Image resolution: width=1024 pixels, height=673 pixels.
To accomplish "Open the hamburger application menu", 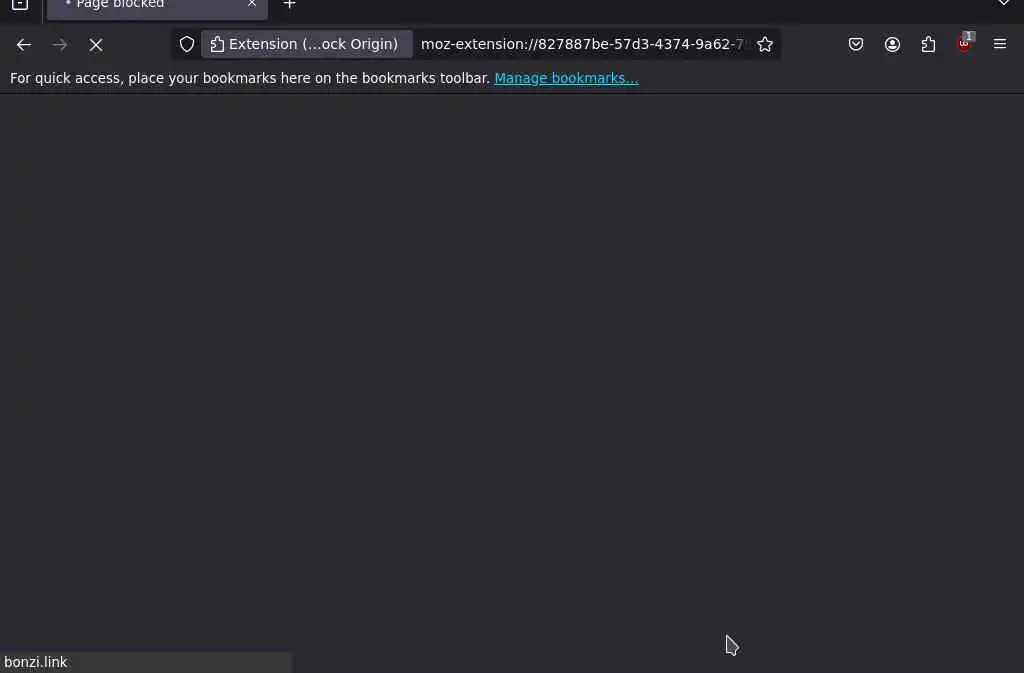I will coord(1000,44).
